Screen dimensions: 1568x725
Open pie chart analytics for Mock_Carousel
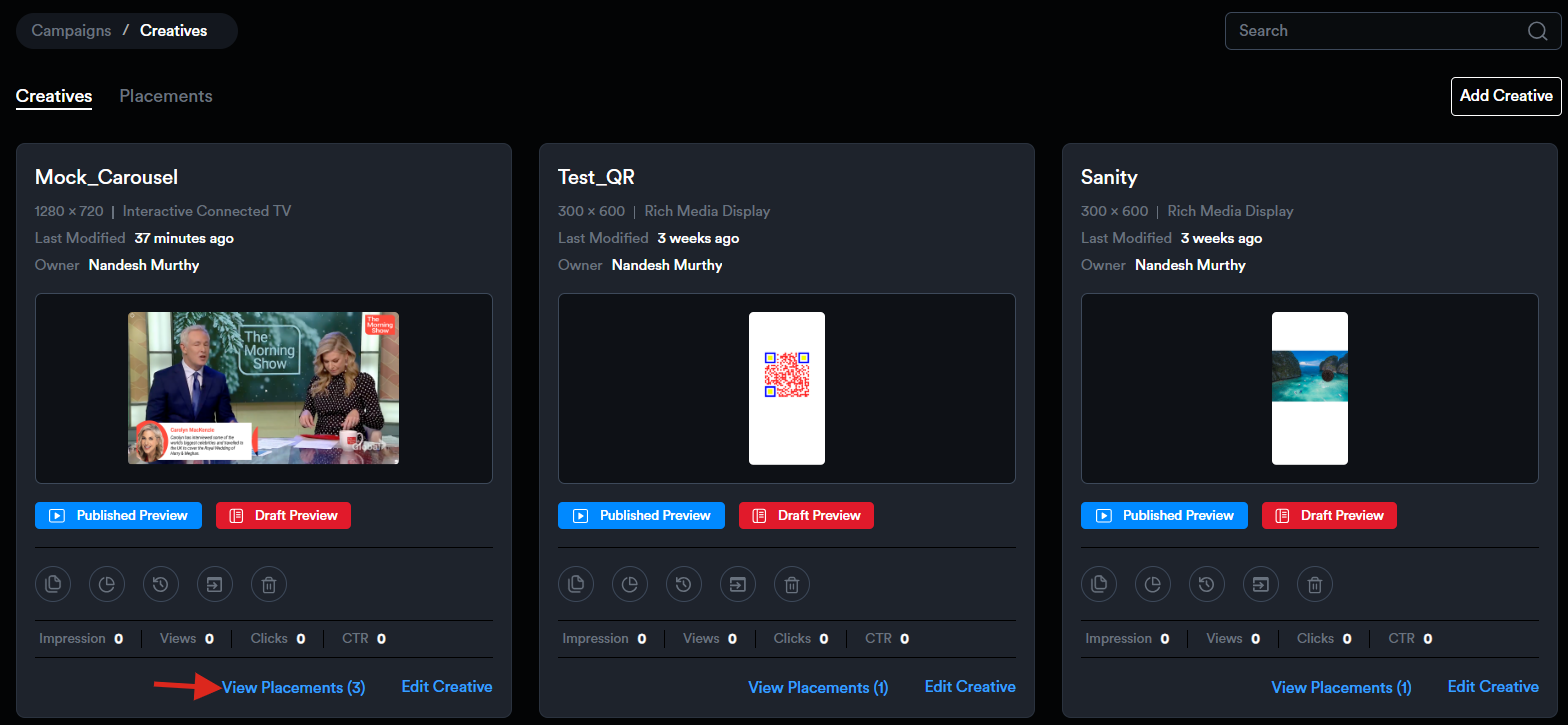click(107, 584)
